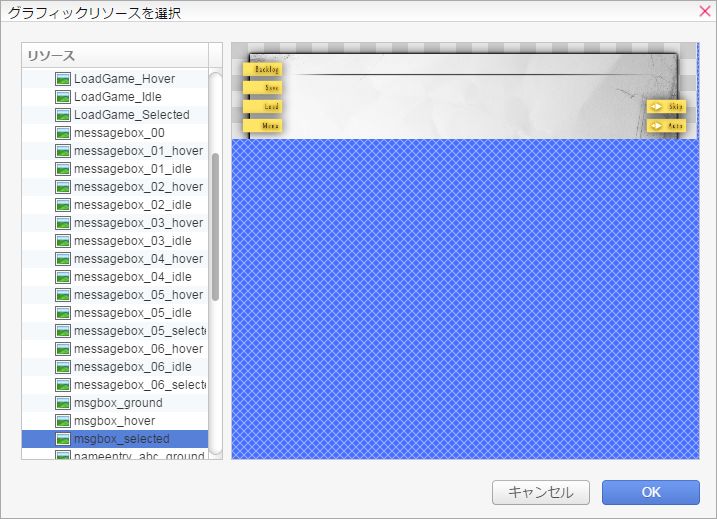Click the リソース column header
Image resolution: width=717 pixels, height=519 pixels.
(x=114, y=55)
